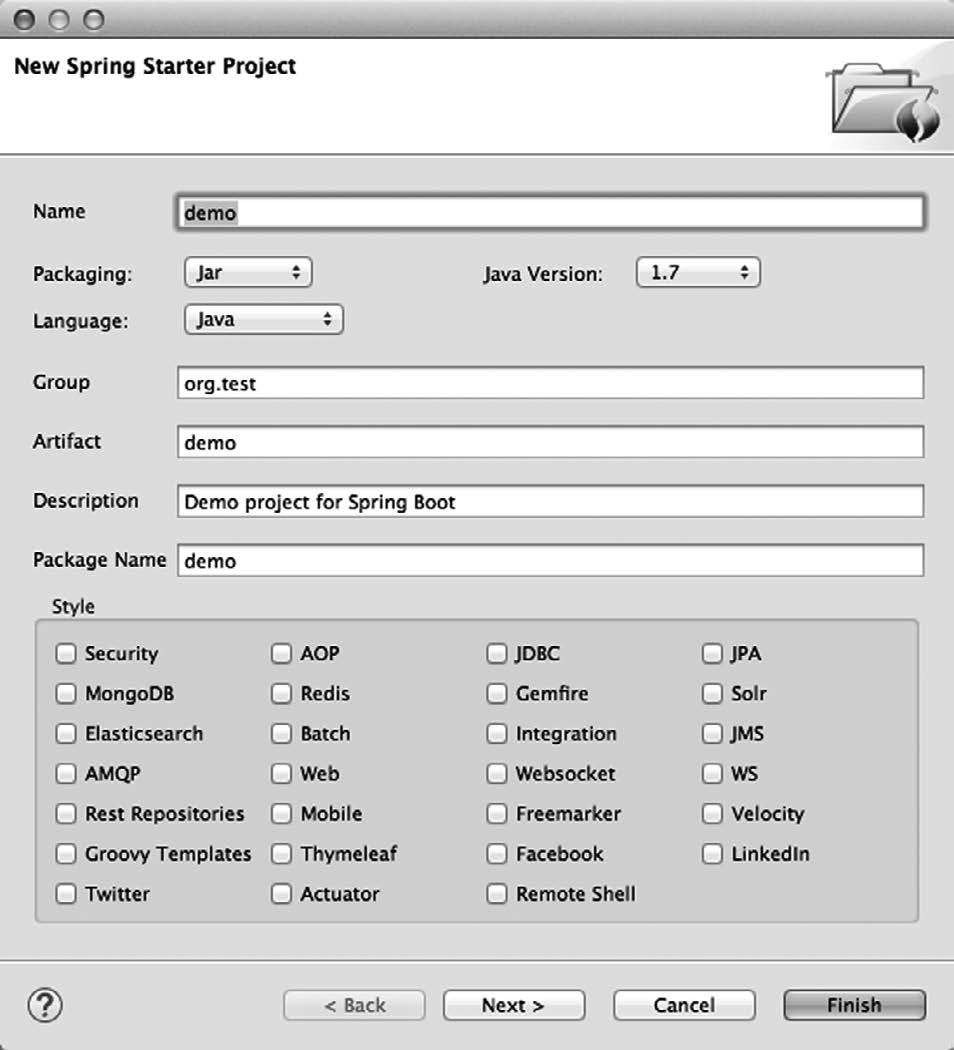954x1050 pixels.
Task: Enable the Actuator option
Action: pyautogui.click(x=282, y=894)
